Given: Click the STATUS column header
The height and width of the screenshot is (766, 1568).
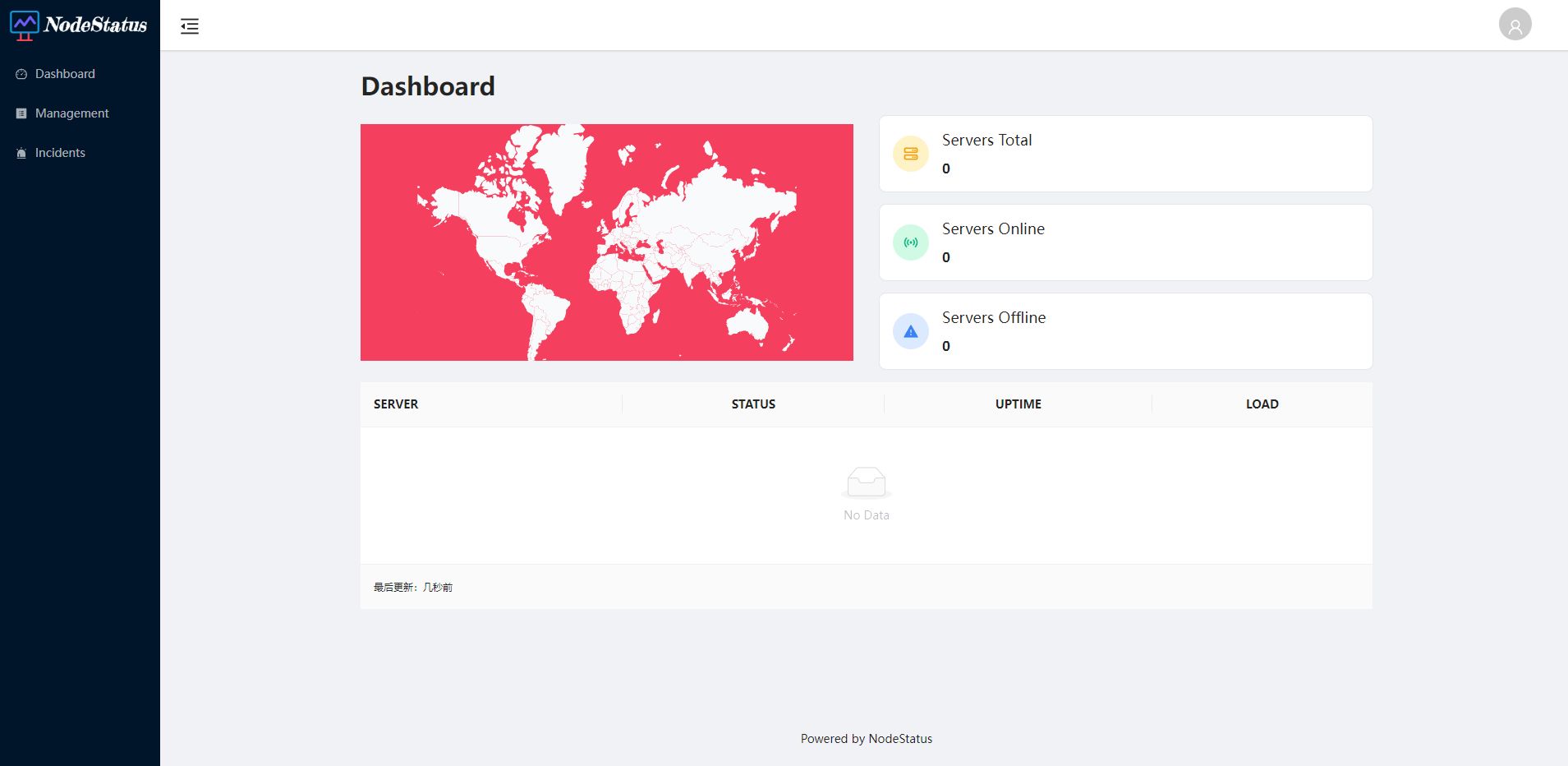Looking at the screenshot, I should coord(753,404).
